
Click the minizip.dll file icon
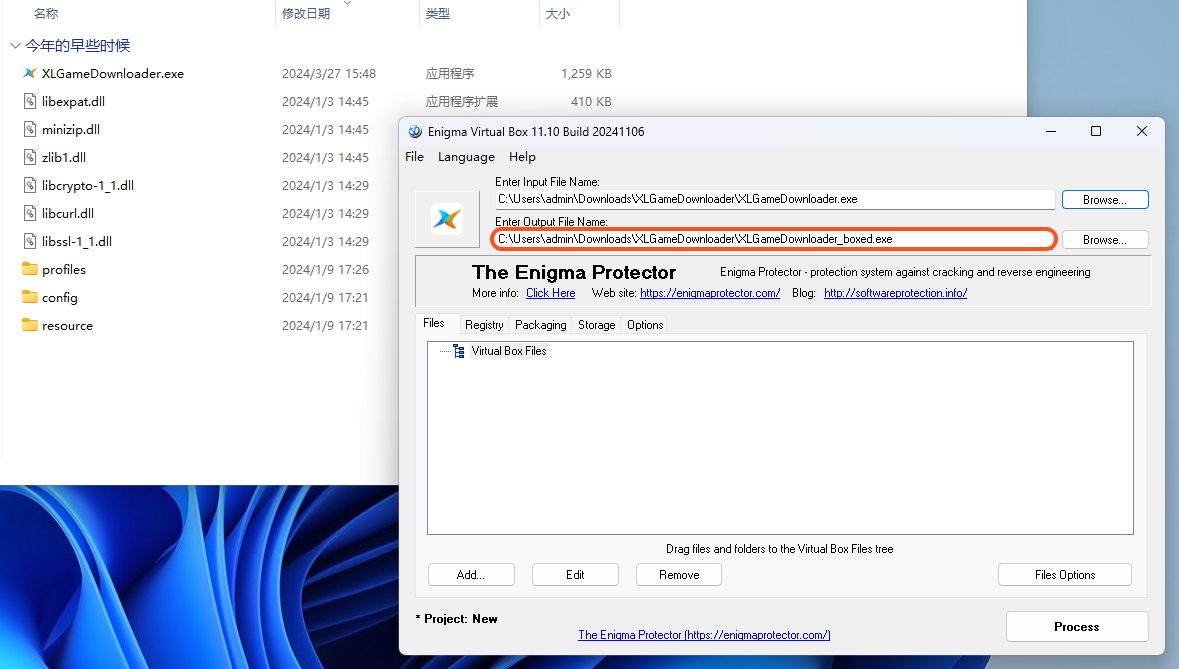click(29, 129)
